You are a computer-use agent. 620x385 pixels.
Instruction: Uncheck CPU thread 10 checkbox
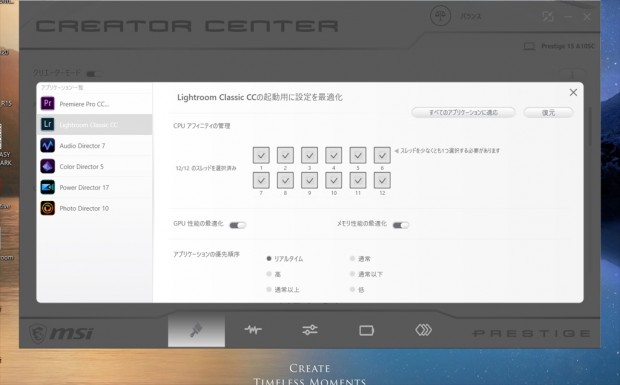(x=334, y=181)
